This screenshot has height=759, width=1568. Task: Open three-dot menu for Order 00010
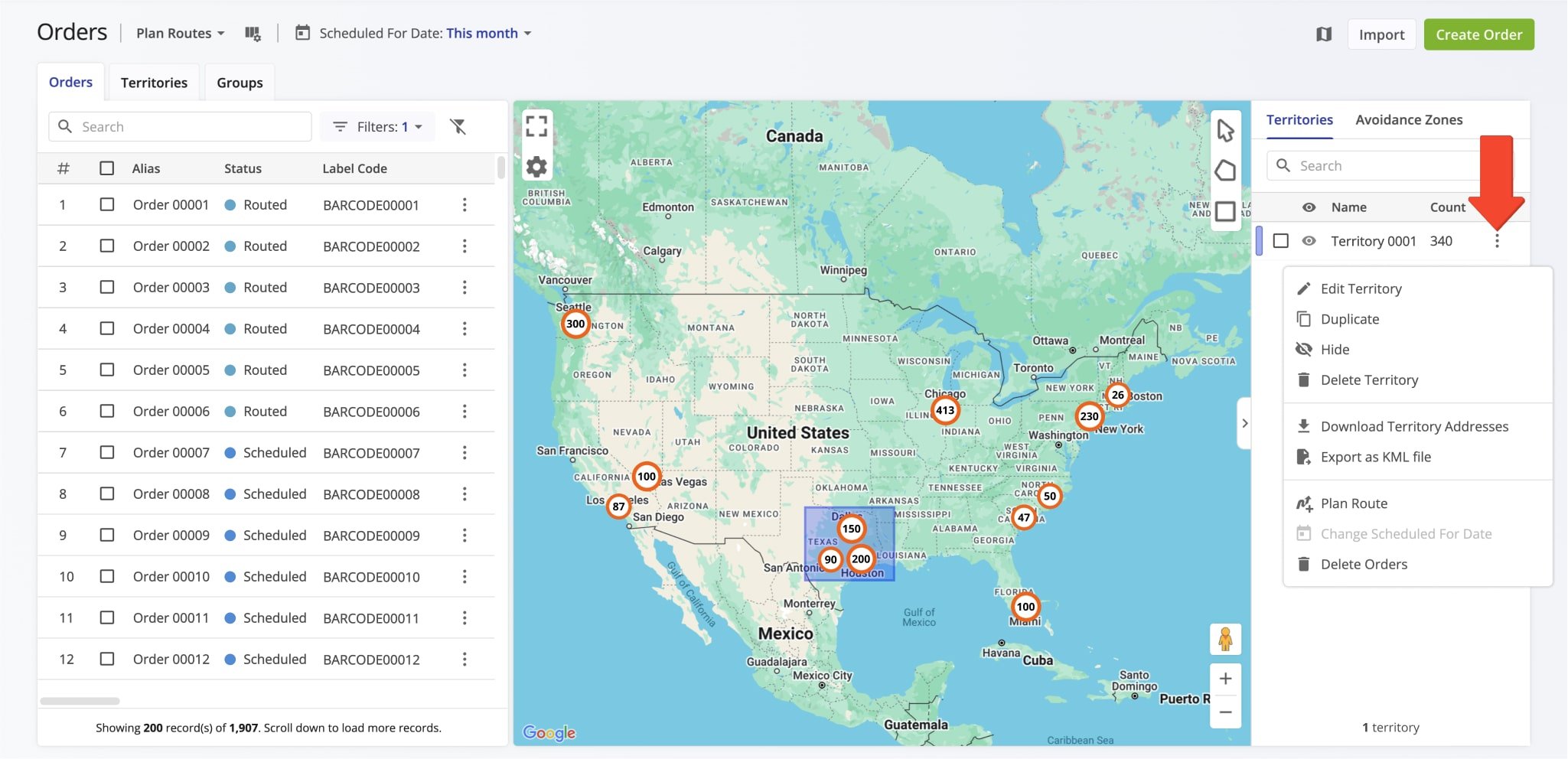pyautogui.click(x=465, y=577)
